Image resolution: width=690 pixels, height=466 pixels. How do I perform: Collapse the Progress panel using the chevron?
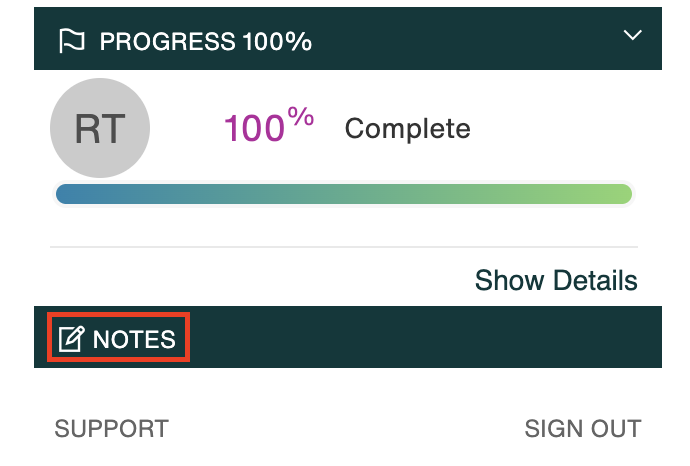point(632,35)
